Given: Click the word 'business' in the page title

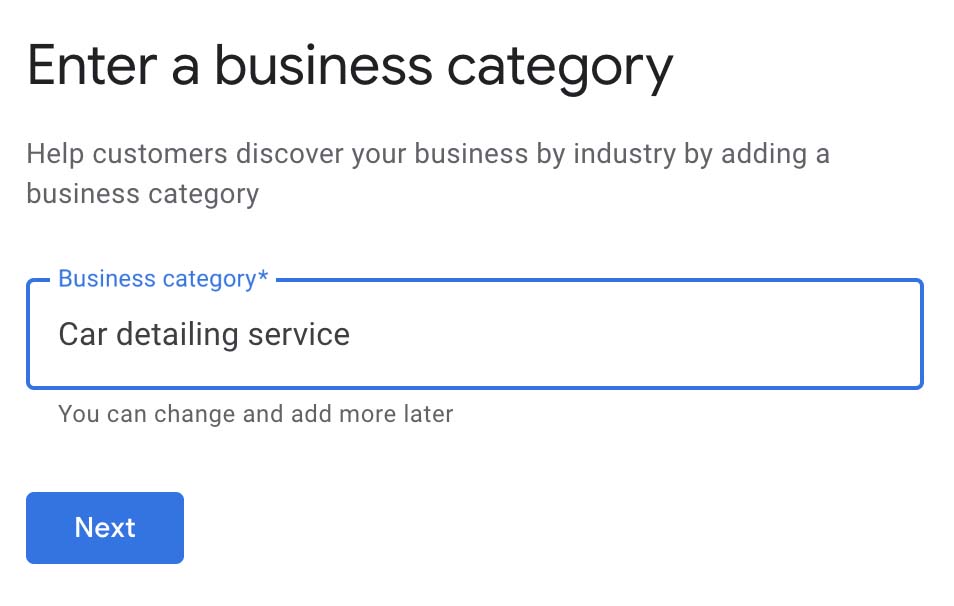Looking at the screenshot, I should [323, 67].
